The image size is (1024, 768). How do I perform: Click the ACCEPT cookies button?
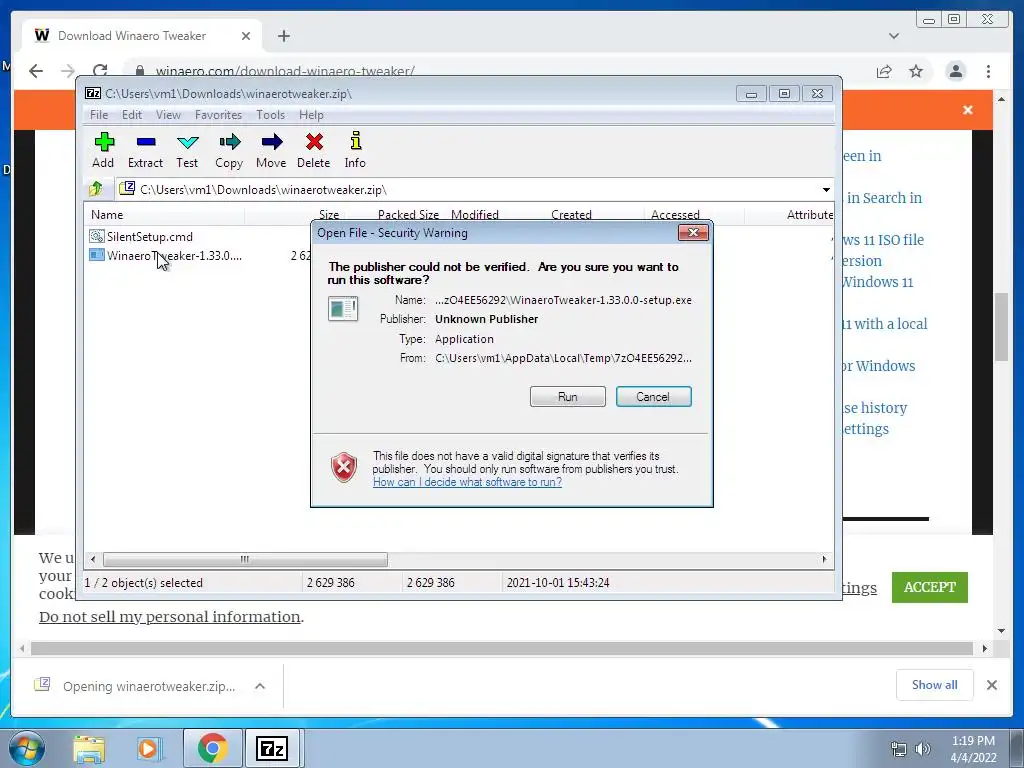click(x=929, y=587)
